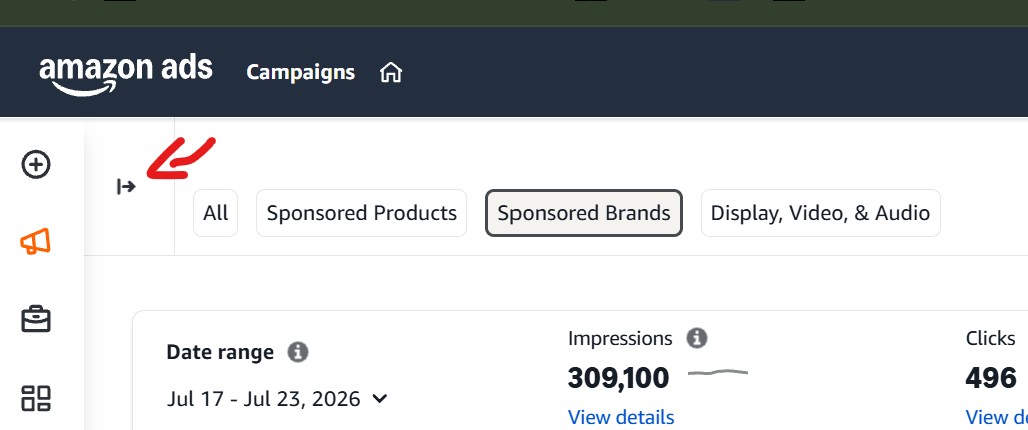The height and width of the screenshot is (430, 1028).
Task: Switch to Display, Video, & Audio tab
Action: (x=820, y=213)
